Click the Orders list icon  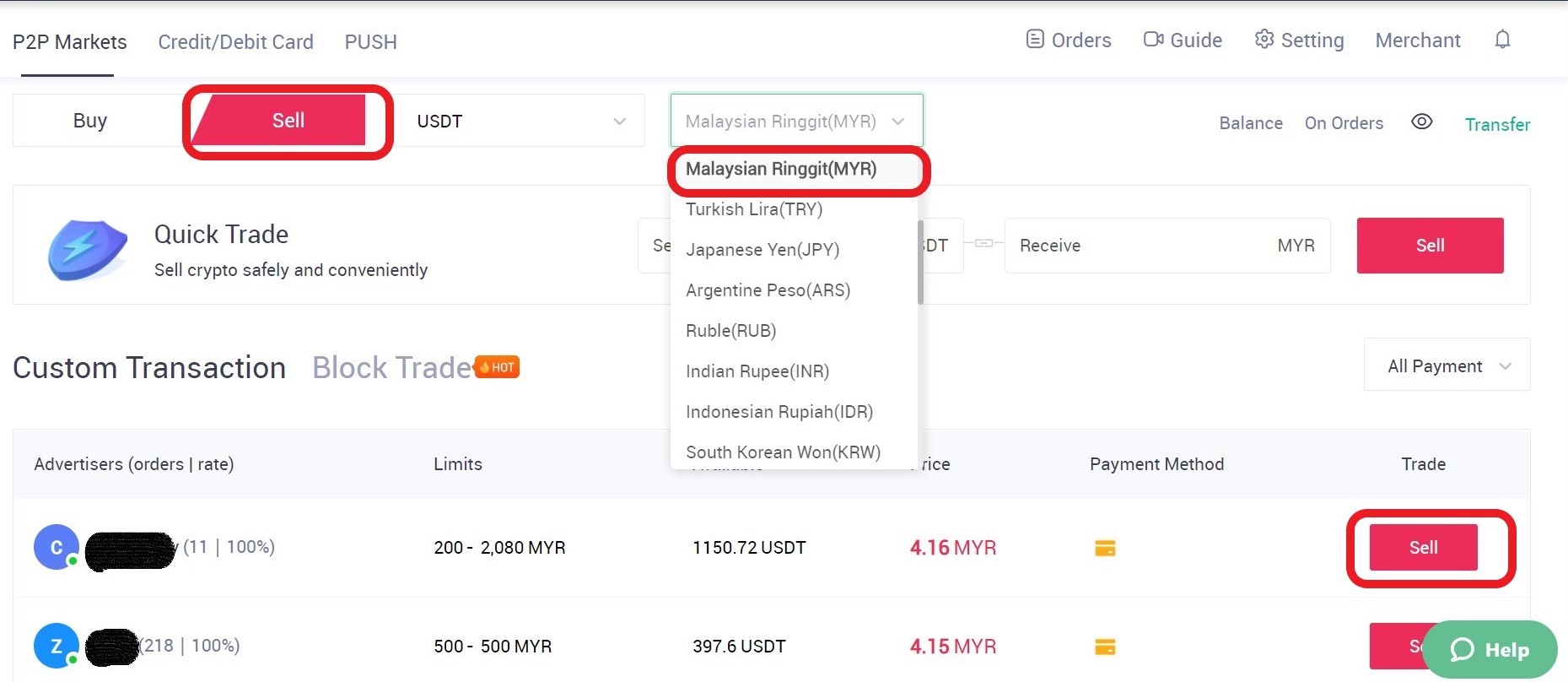coord(1035,39)
